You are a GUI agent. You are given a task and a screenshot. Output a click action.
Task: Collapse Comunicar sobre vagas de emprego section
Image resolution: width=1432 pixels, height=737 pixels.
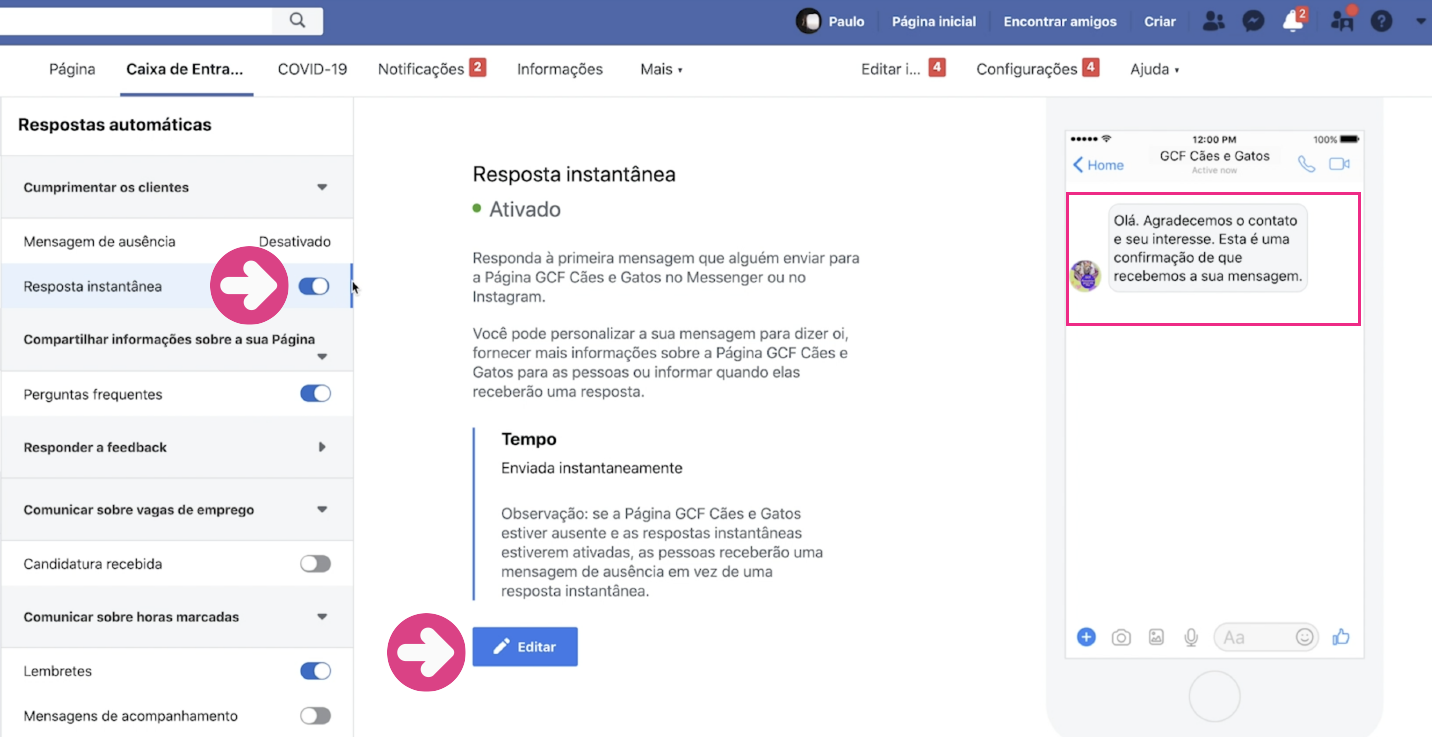322,509
